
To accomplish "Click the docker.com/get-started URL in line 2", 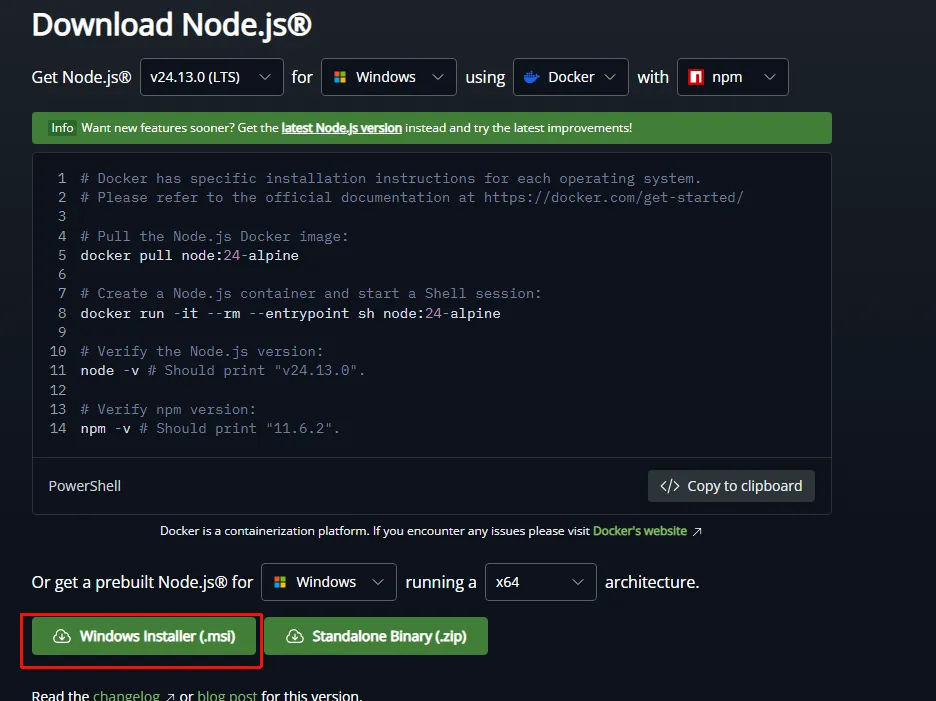I will (x=614, y=198).
